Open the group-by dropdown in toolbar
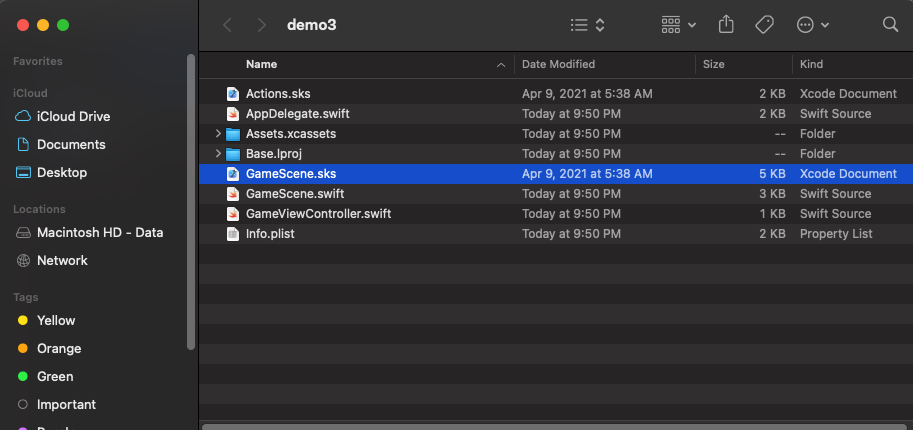The height and width of the screenshot is (430, 913). [679, 25]
